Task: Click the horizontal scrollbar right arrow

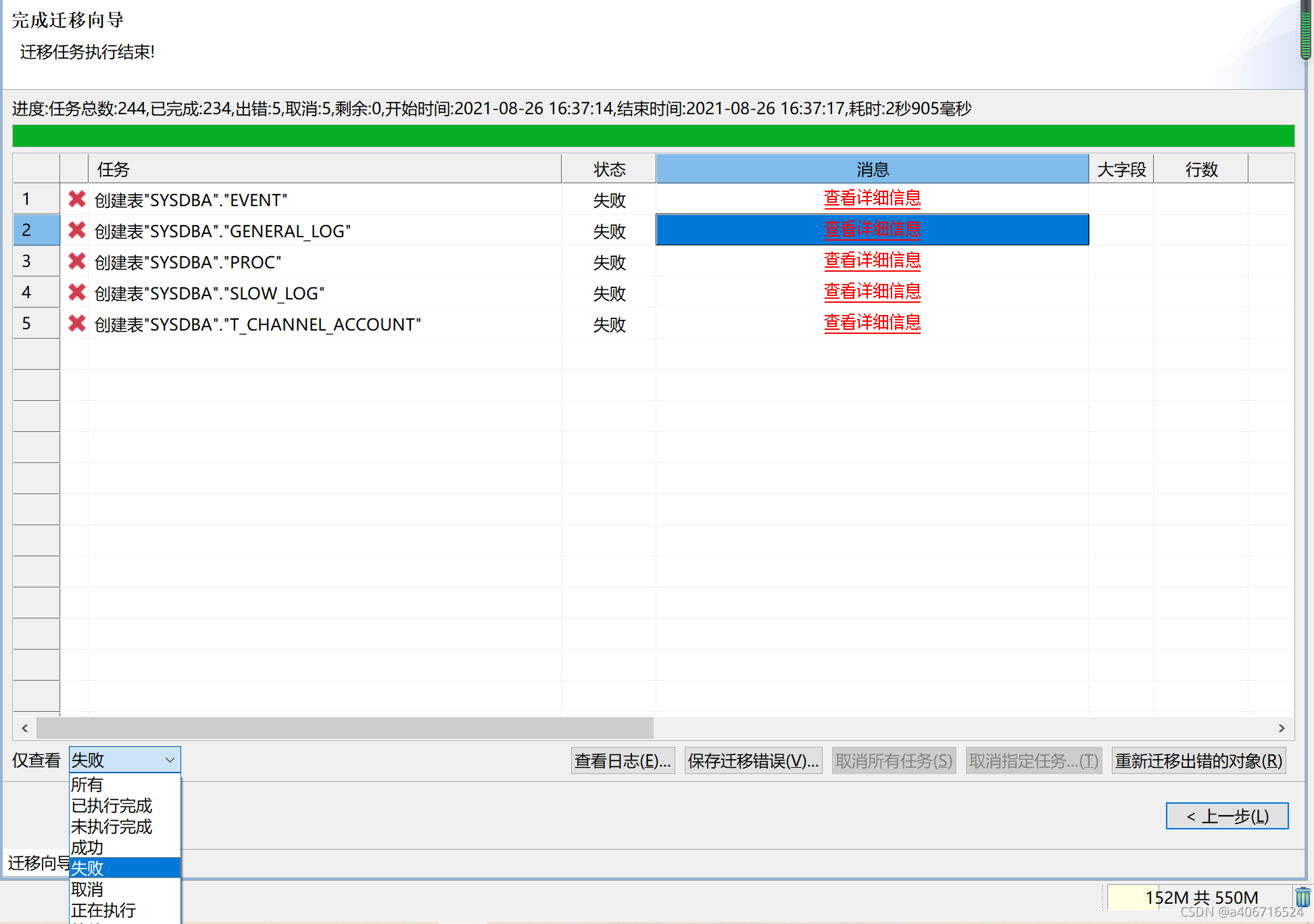Action: coord(1281,728)
